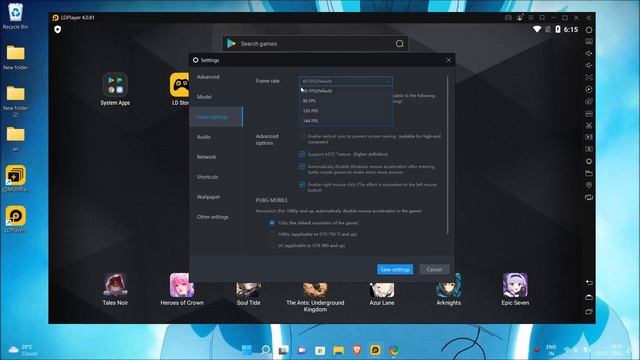
Task: Open File Explorer from taskbar
Action: 338,350
